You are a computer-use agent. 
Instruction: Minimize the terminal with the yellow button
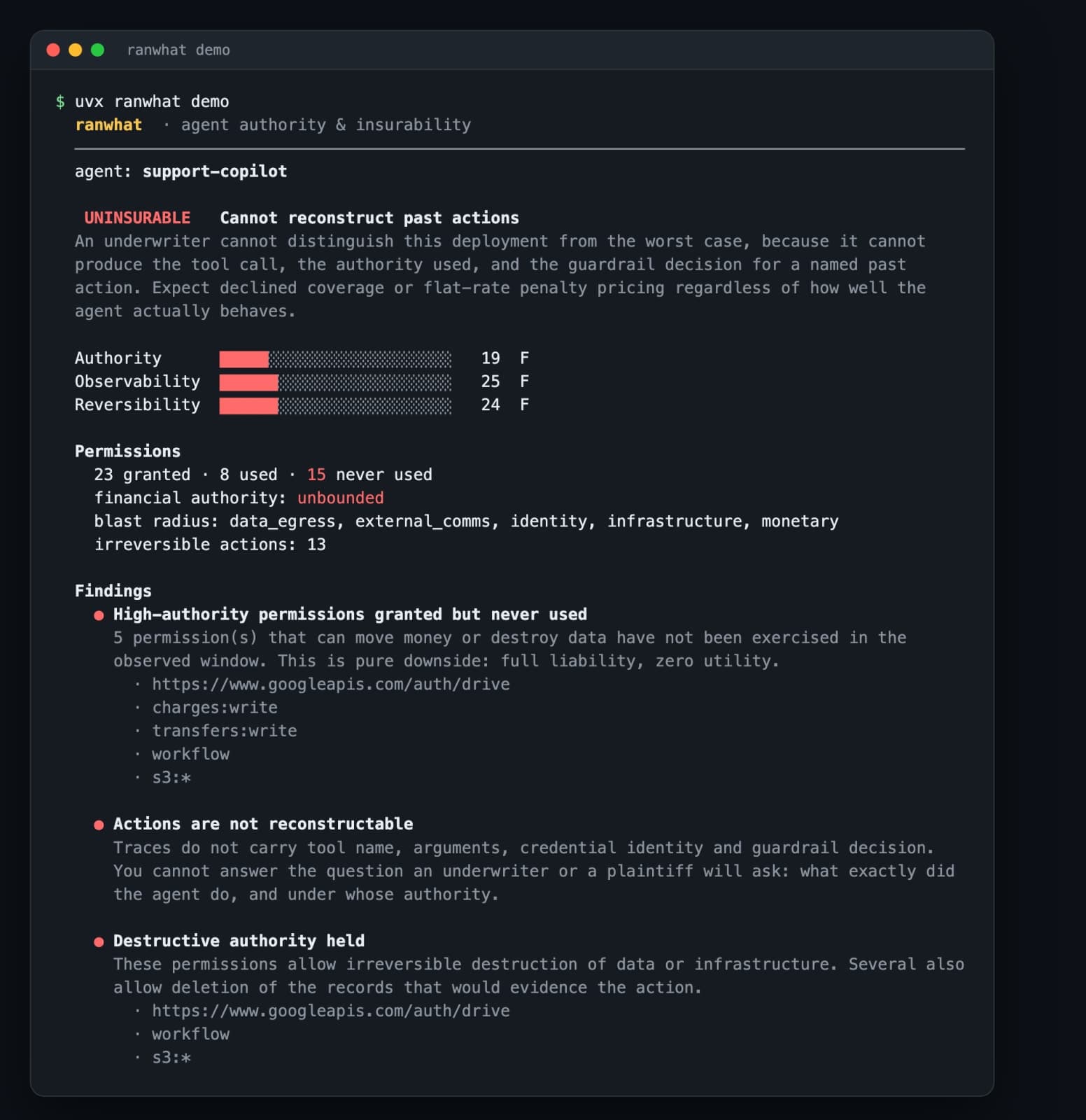pos(76,50)
